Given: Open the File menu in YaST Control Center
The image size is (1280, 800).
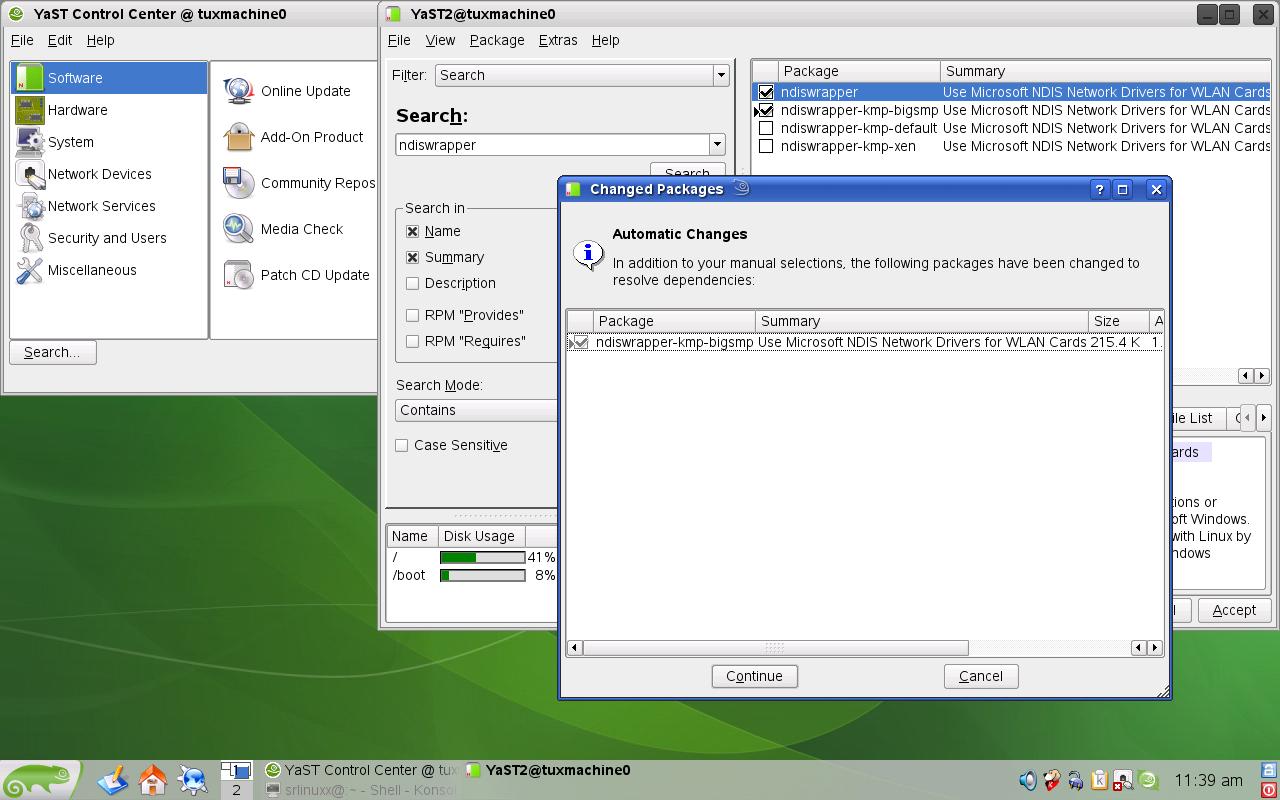Looking at the screenshot, I should (22, 40).
